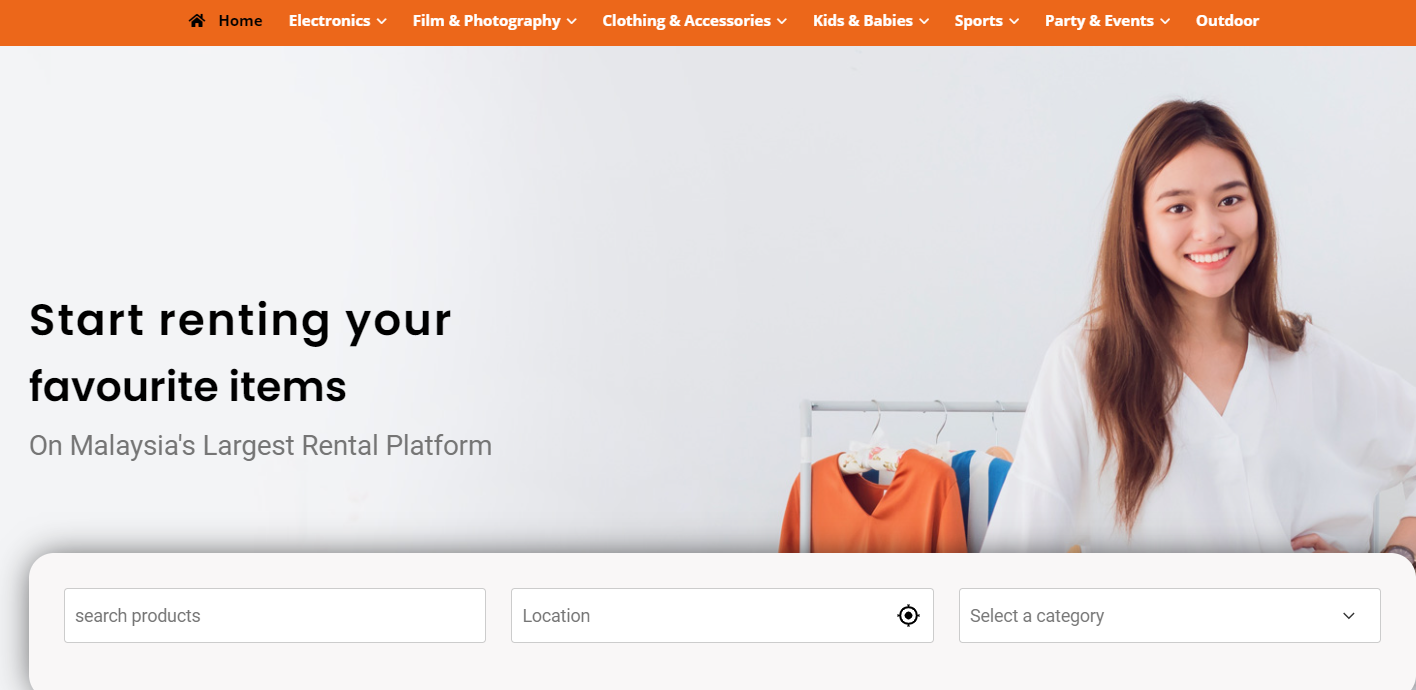Use the current location target icon
This screenshot has width=1416, height=690.
pos(908,616)
